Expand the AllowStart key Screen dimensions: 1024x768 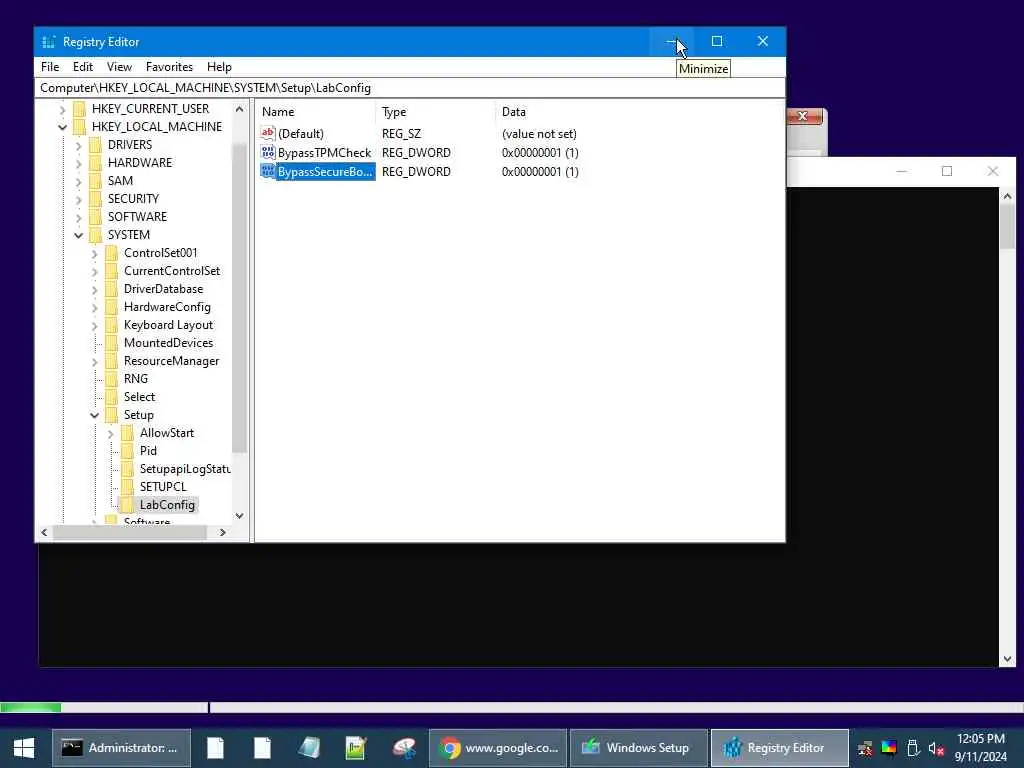110,434
